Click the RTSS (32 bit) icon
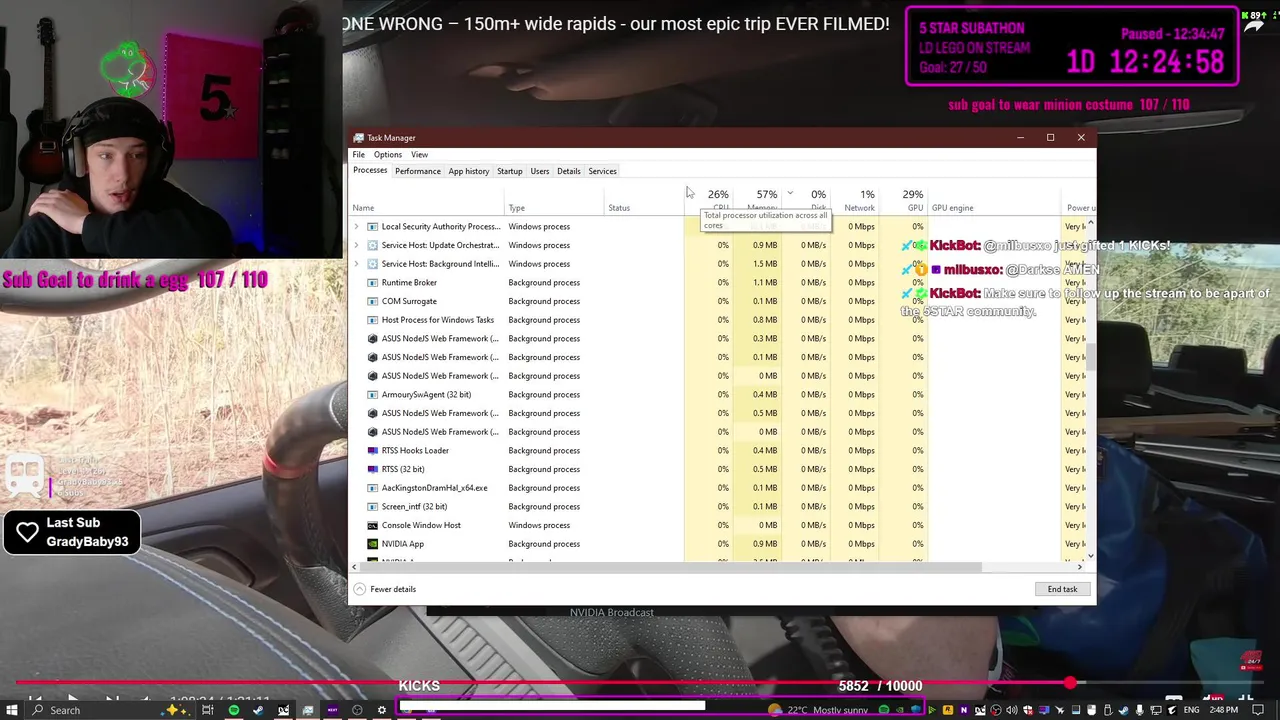 pyautogui.click(x=372, y=469)
